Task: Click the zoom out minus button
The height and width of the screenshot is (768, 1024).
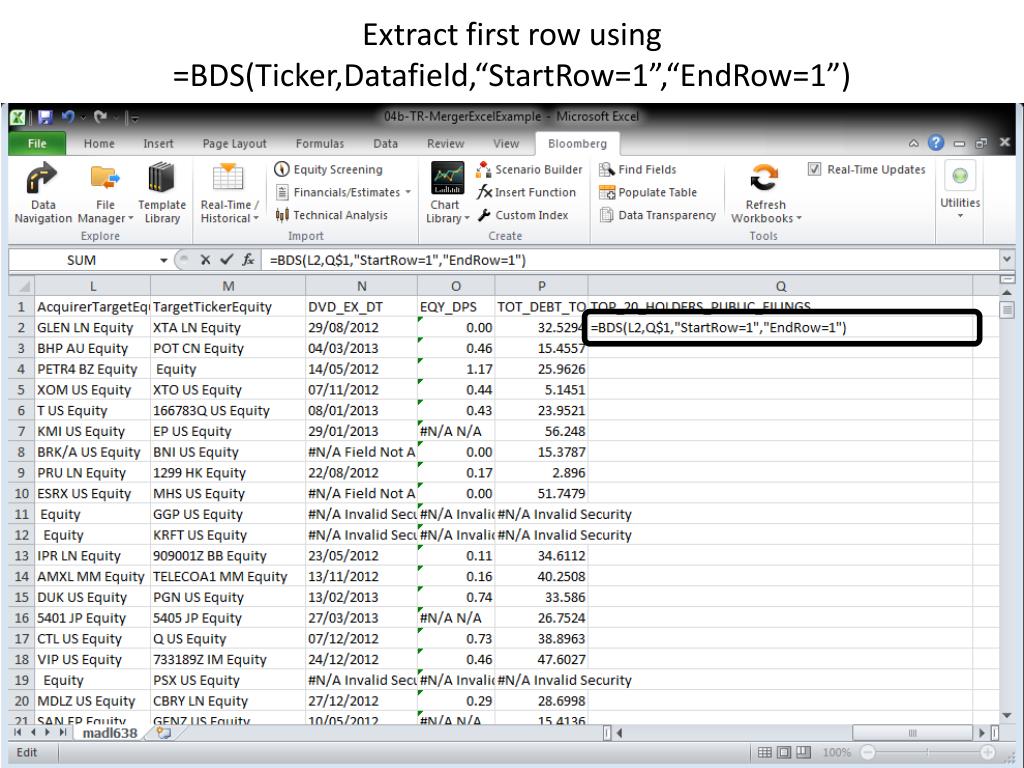Action: (867, 752)
